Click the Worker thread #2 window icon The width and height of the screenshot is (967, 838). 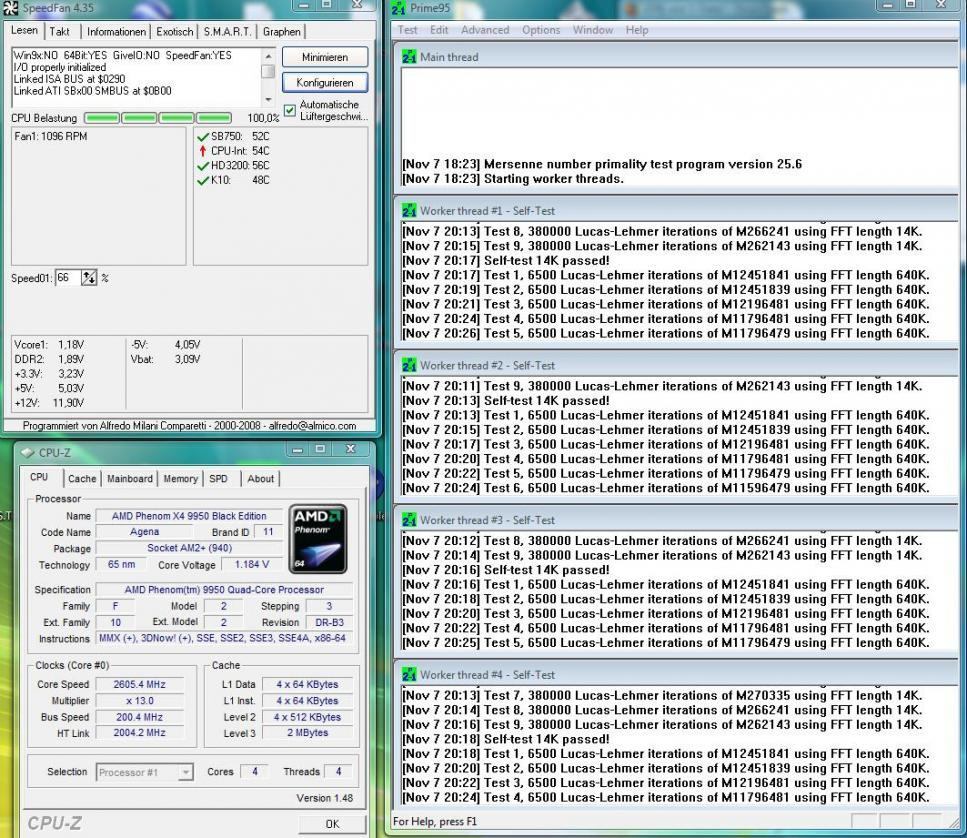click(x=409, y=365)
